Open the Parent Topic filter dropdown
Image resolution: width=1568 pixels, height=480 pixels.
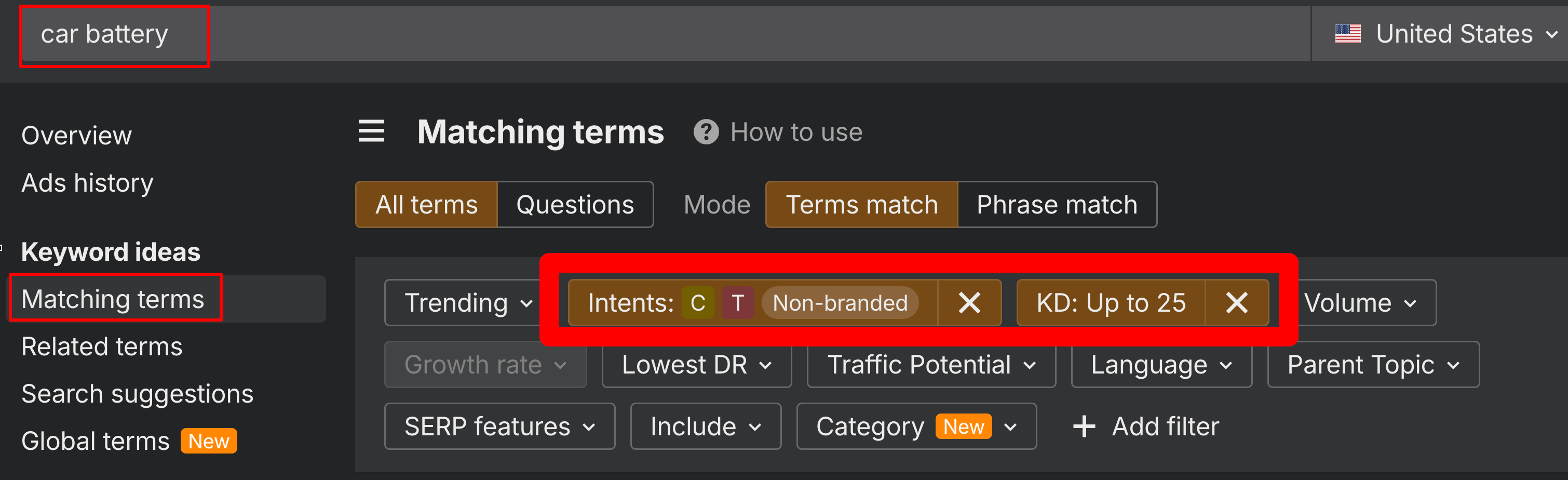(1373, 365)
